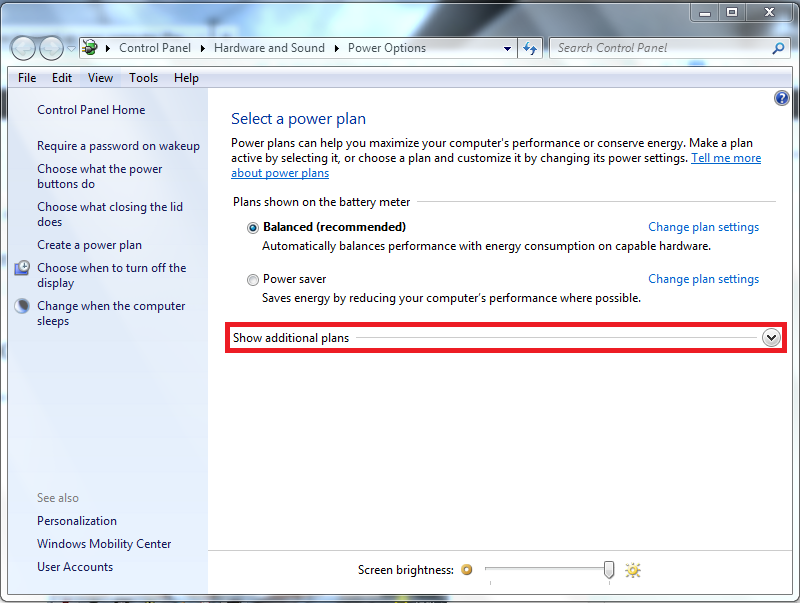Image resolution: width=800 pixels, height=603 pixels.
Task: Open Windows Mobility Center link
Action: [104, 544]
